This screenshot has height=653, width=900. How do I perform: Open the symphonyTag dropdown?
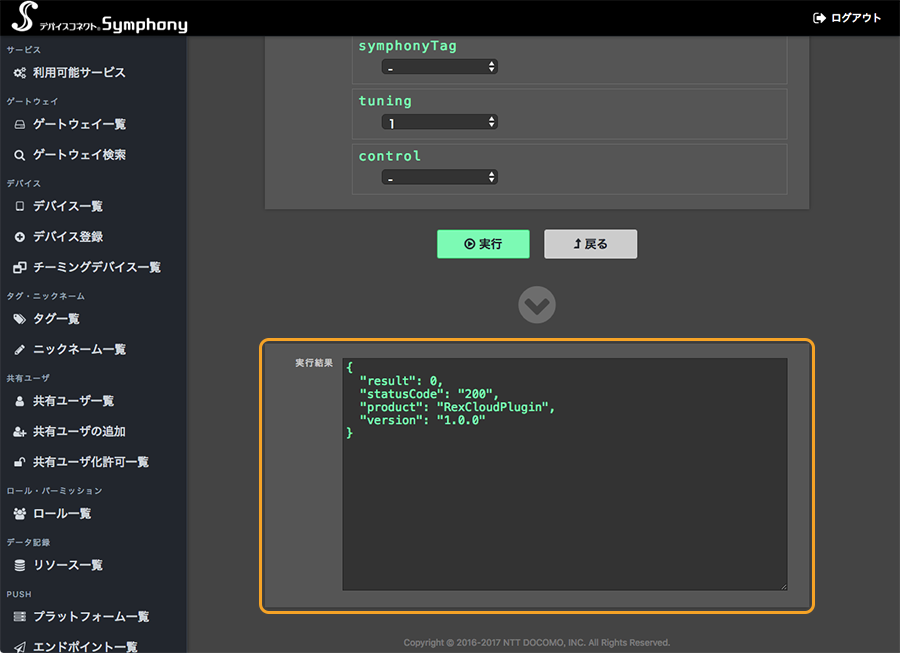point(440,67)
